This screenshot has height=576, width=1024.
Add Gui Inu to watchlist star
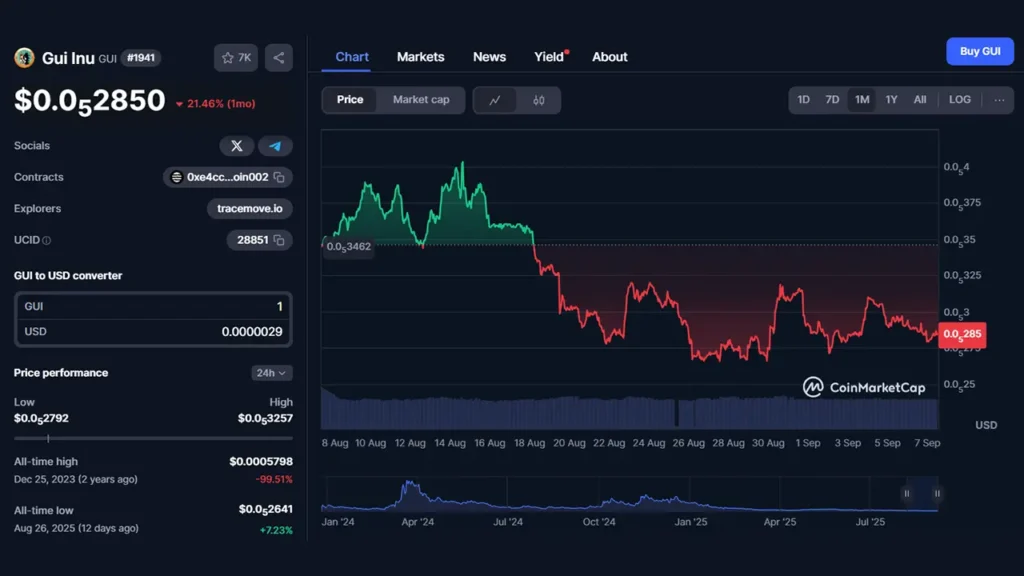236,57
